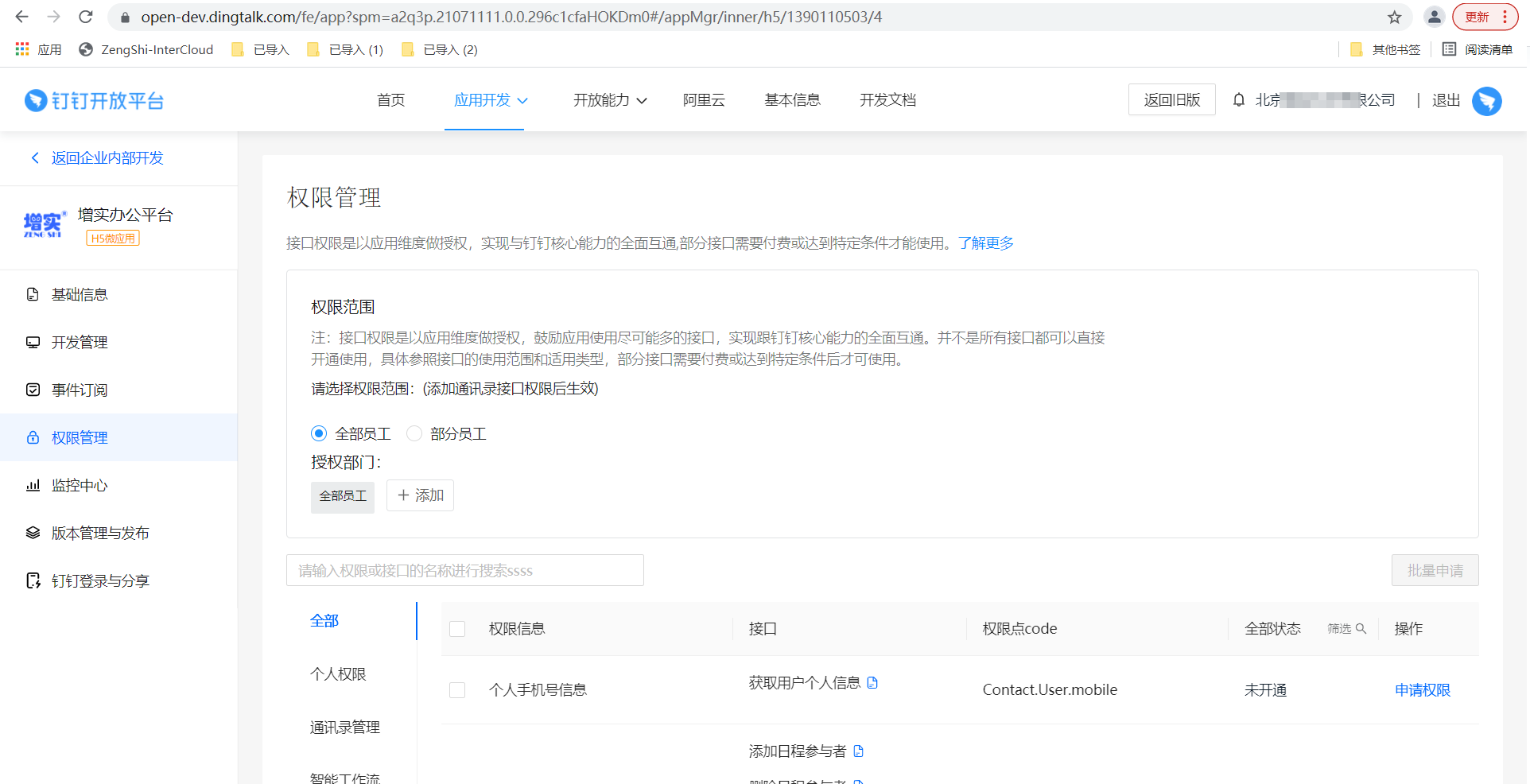Viewport: 1530px width, 784px height.
Task: Check the select-all box in table header
Action: pyautogui.click(x=457, y=629)
